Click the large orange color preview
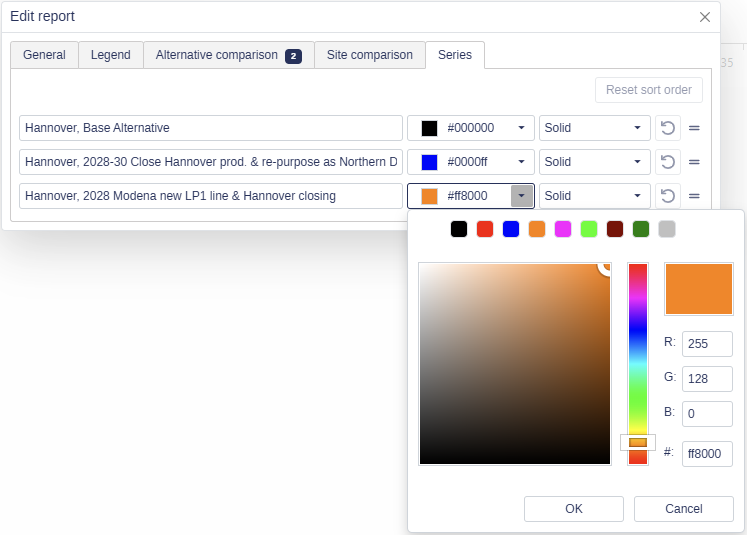 click(x=699, y=289)
